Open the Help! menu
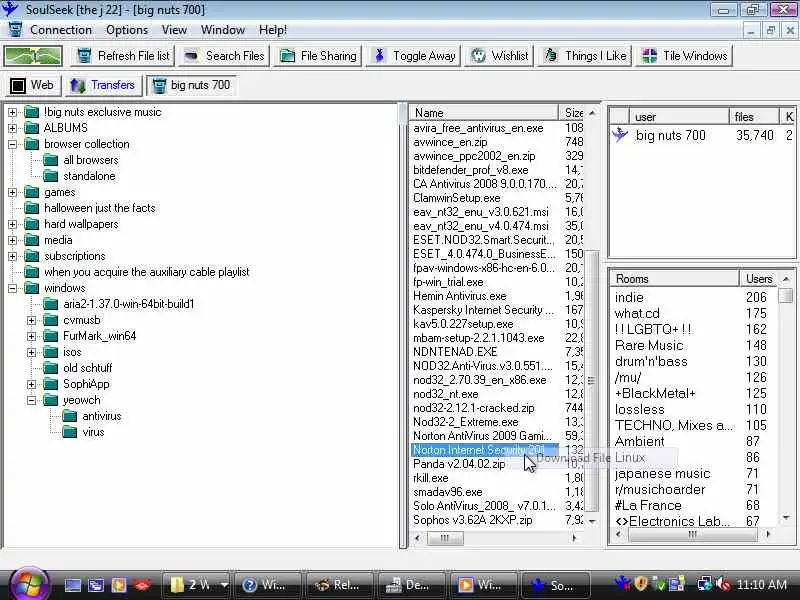This screenshot has width=800, height=600. point(273,30)
